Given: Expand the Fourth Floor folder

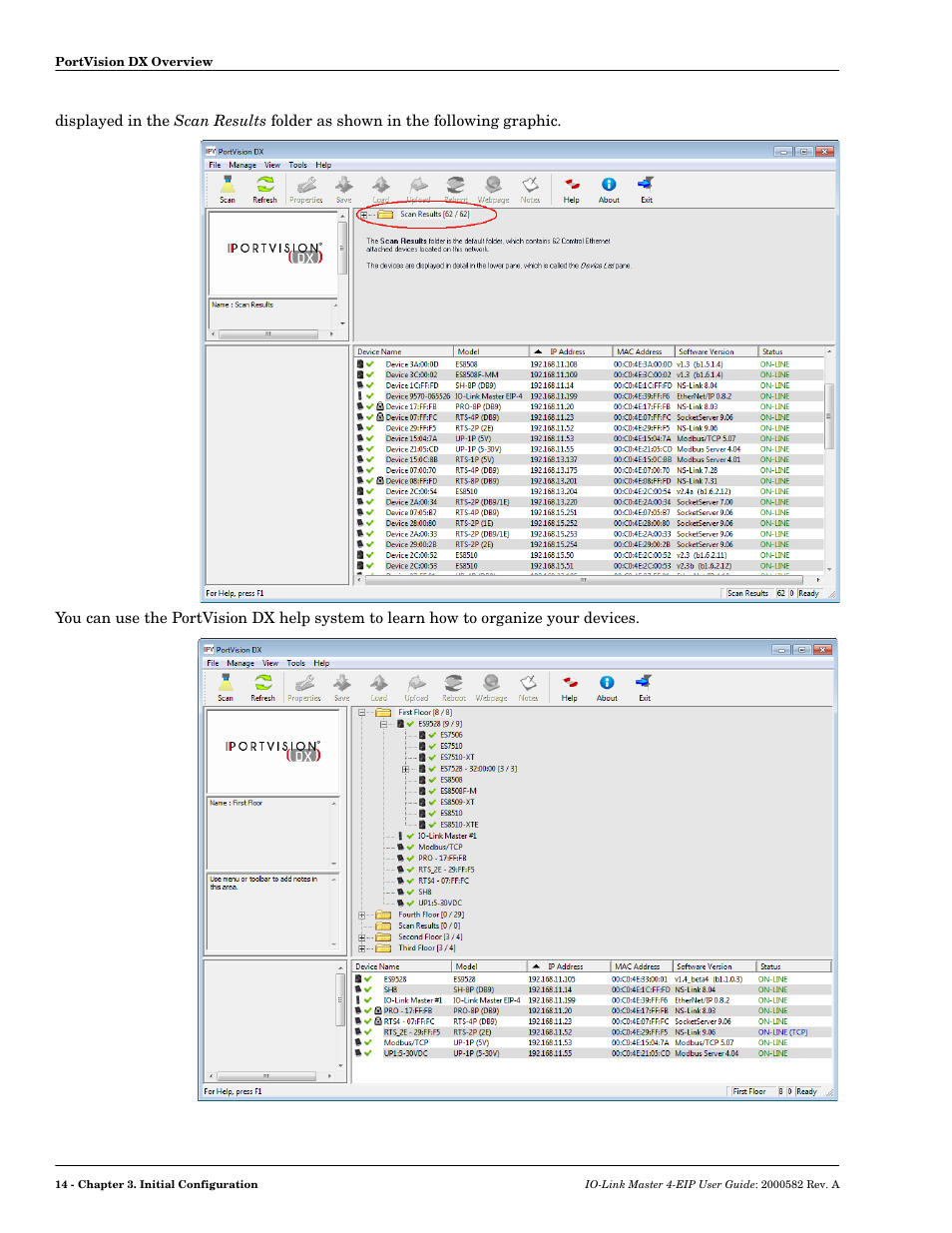Looking at the screenshot, I should click(x=361, y=915).
